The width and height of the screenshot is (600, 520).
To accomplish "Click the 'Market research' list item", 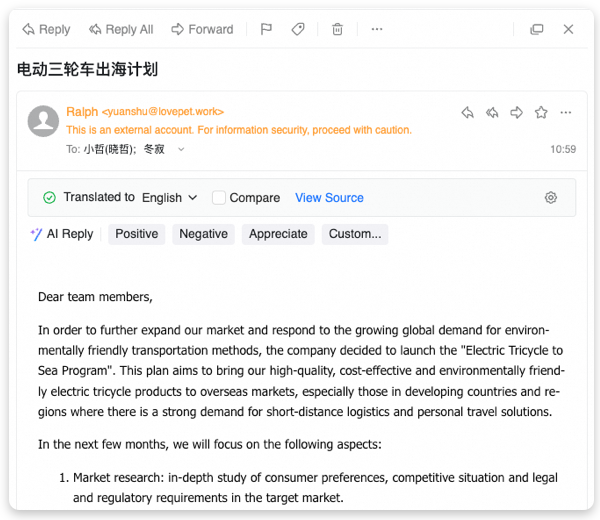I will (308, 488).
